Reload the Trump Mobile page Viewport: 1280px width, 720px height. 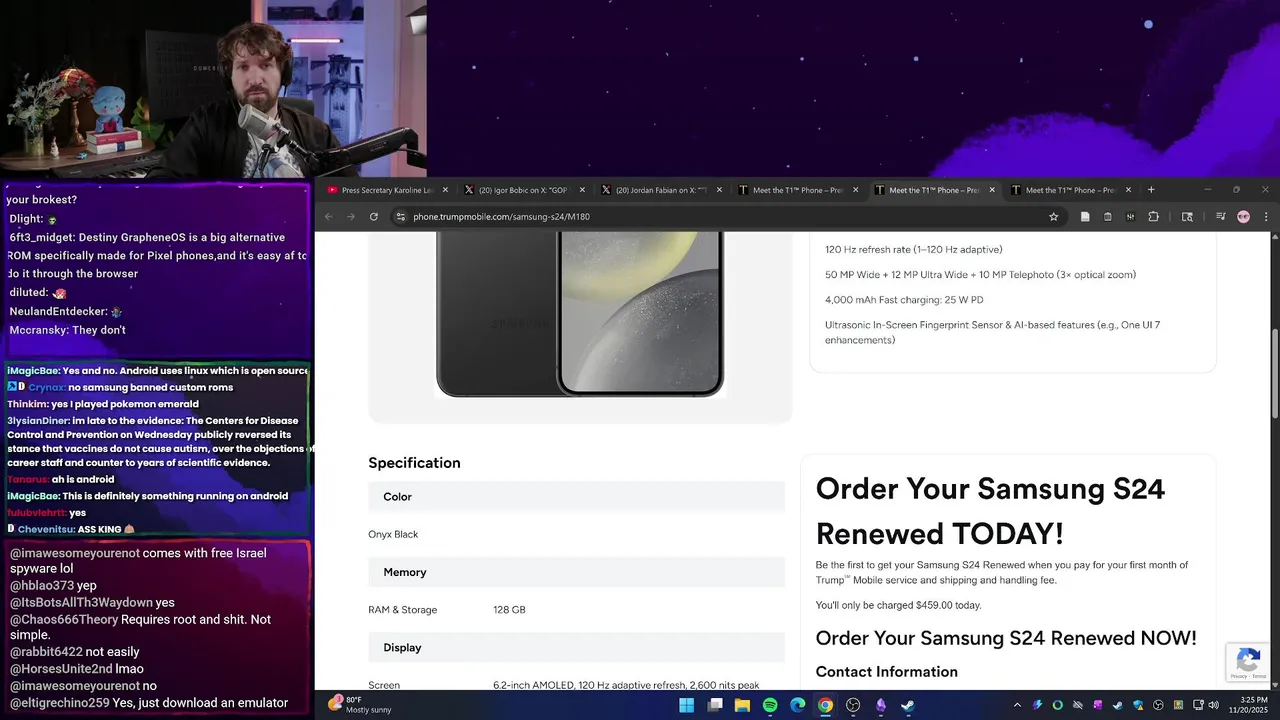point(374,216)
